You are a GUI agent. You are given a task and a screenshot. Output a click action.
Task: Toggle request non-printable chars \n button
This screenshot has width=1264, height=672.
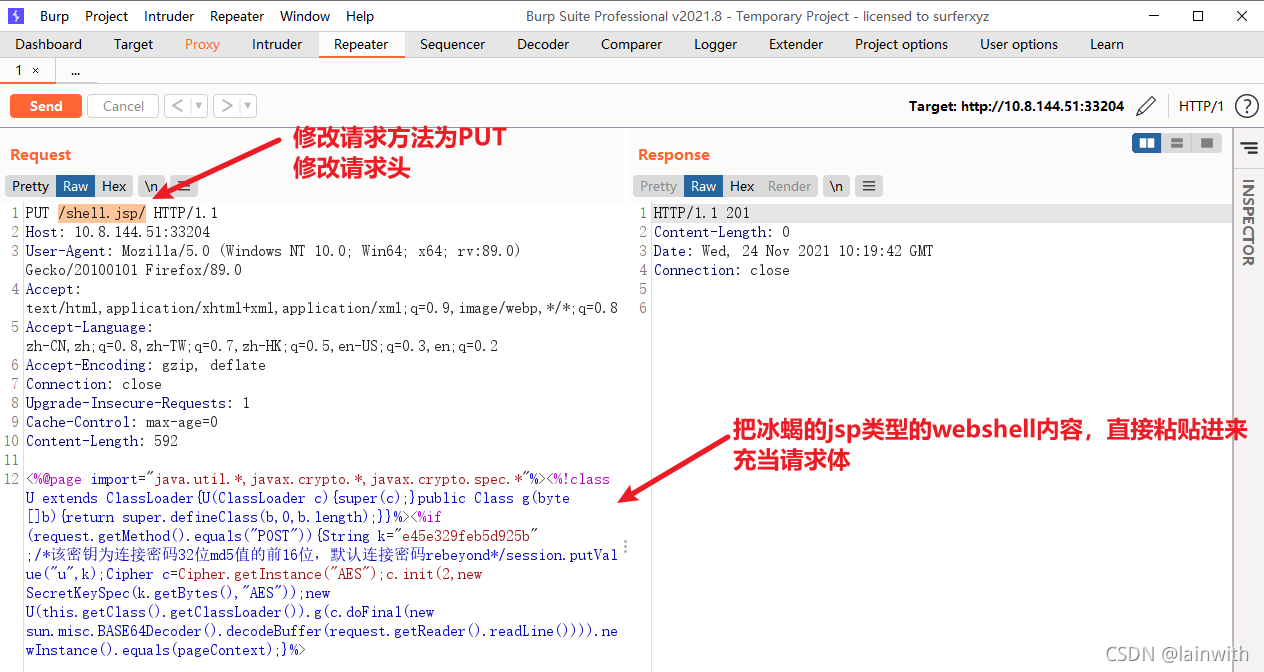[151, 186]
